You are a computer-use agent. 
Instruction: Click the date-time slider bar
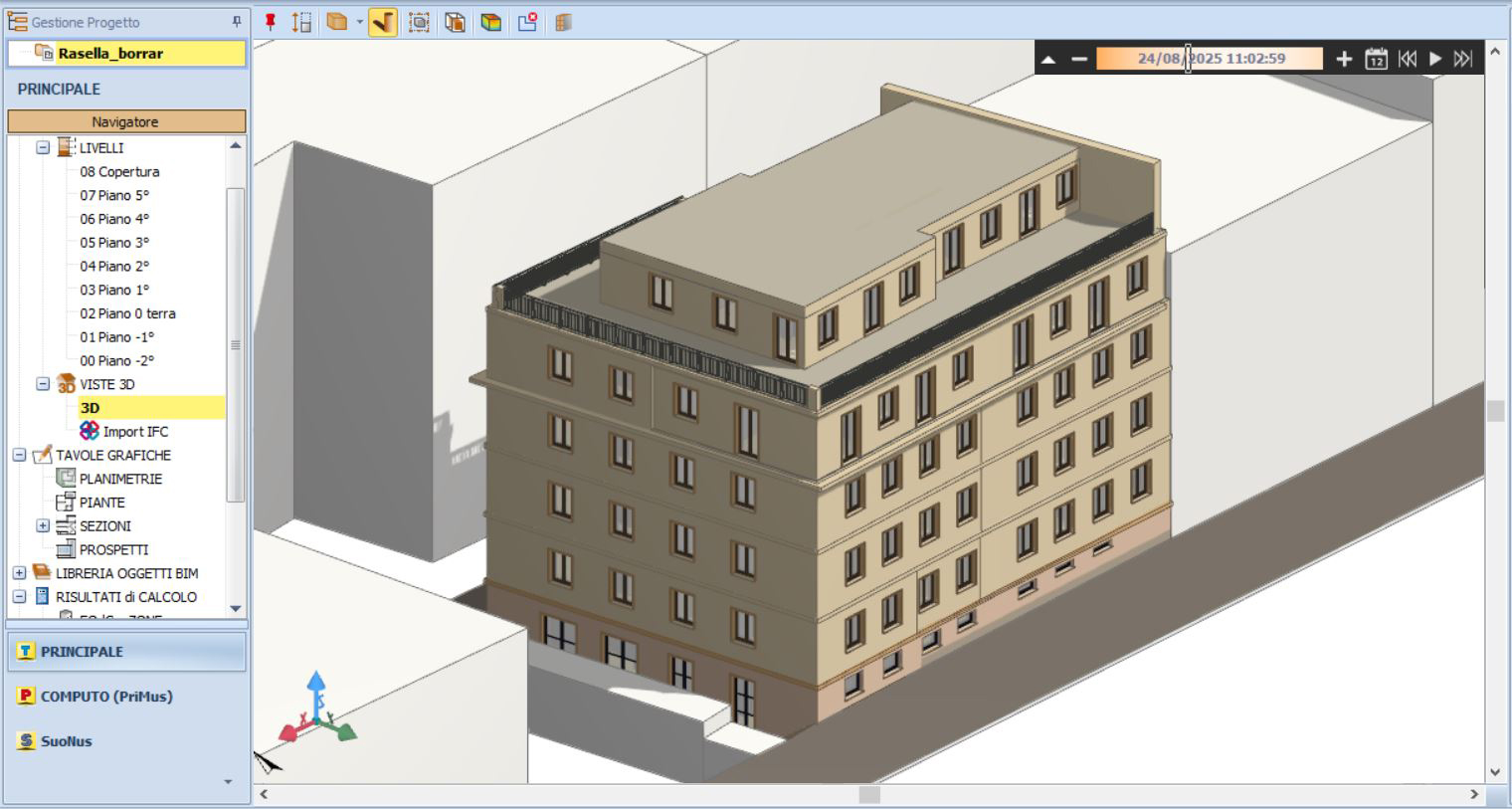point(1210,59)
